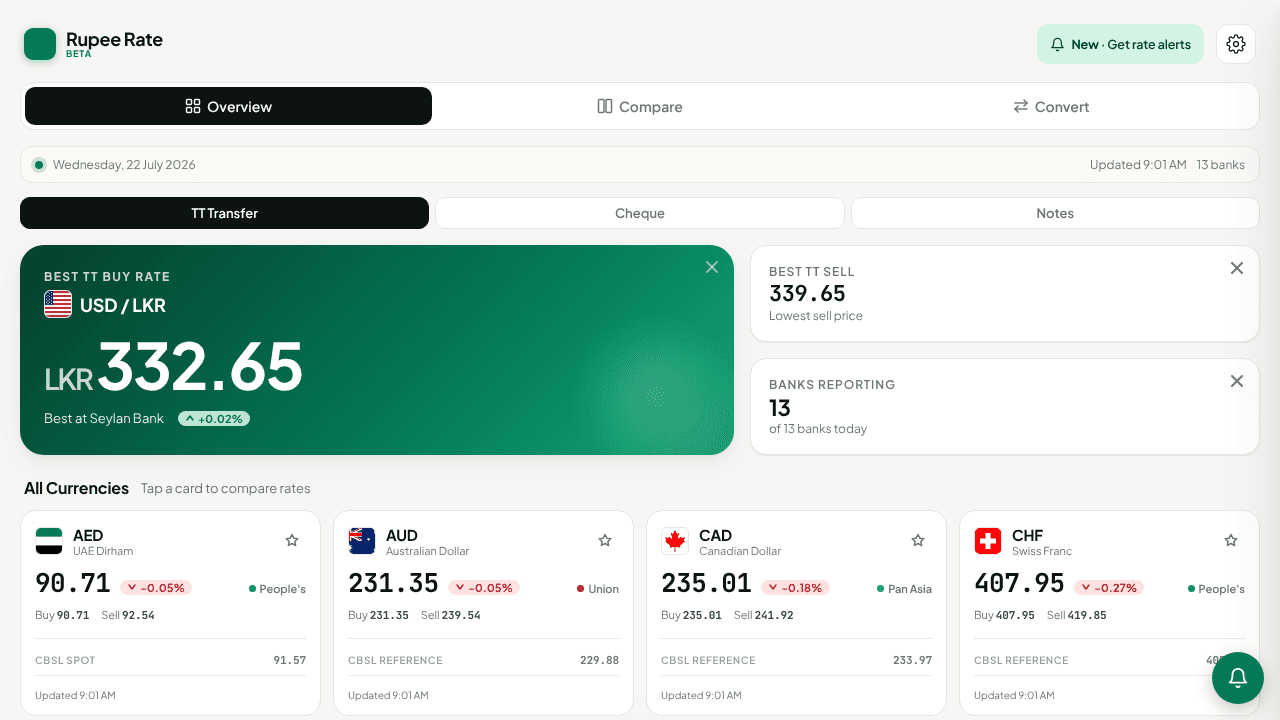Click the AUD -0.05% change badge
This screenshot has width=1280, height=720.
[x=484, y=588]
